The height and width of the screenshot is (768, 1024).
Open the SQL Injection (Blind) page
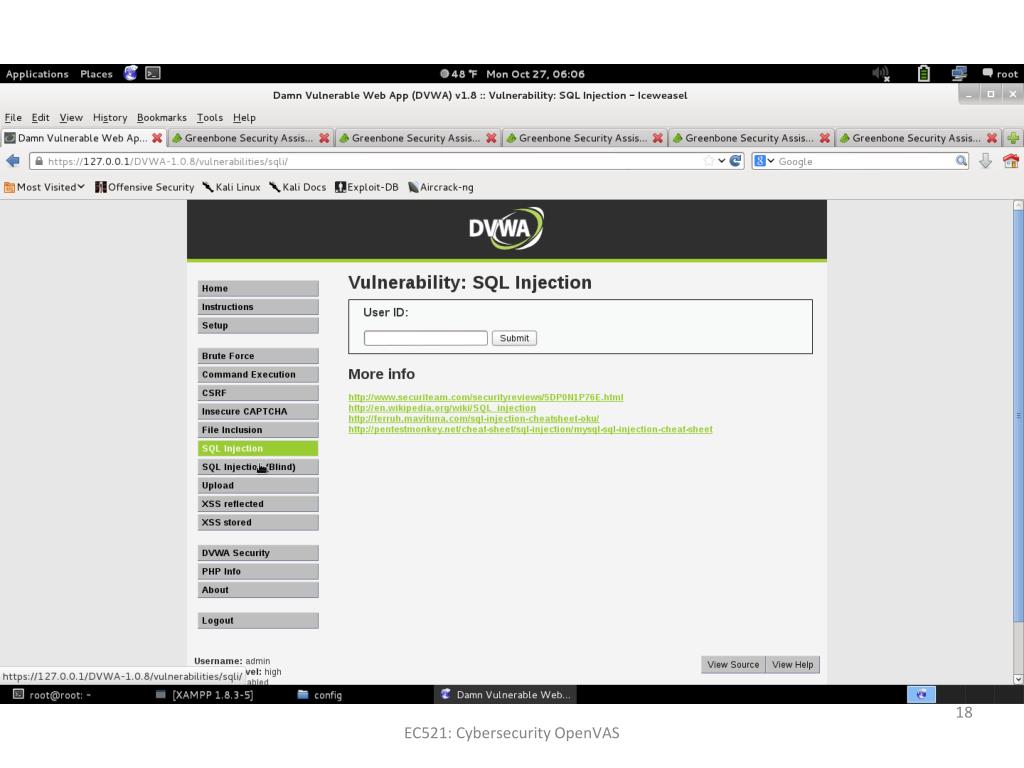(258, 467)
